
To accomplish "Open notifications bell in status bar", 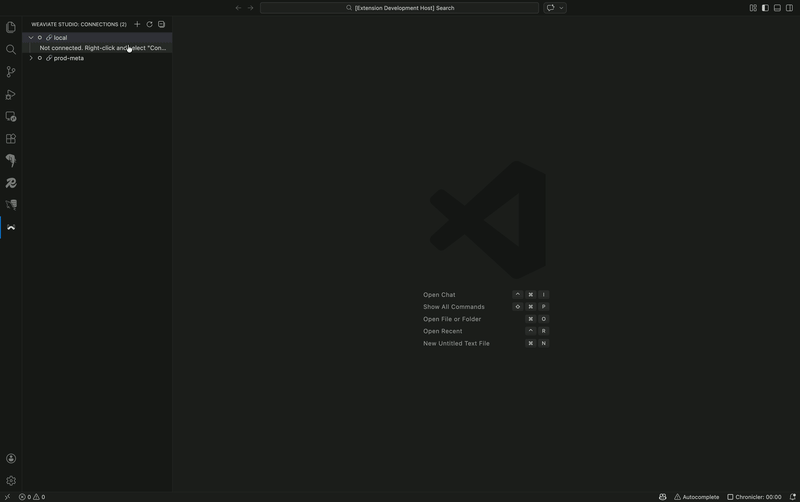I will coord(792,497).
